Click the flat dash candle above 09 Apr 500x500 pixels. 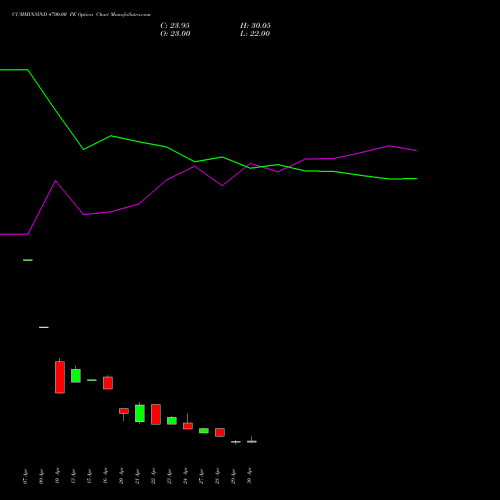[44, 327]
